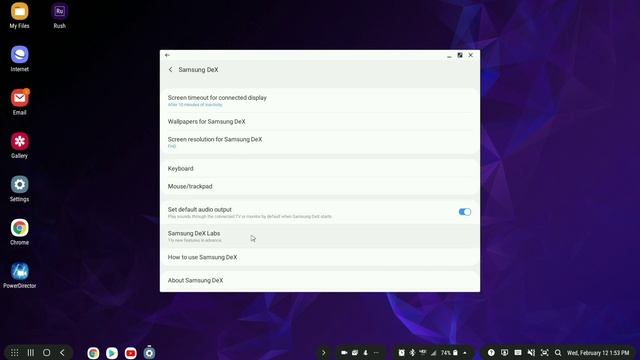Image resolution: width=640 pixels, height=360 pixels.
Task: Launch the Rush app icon
Action: [x=60, y=16]
